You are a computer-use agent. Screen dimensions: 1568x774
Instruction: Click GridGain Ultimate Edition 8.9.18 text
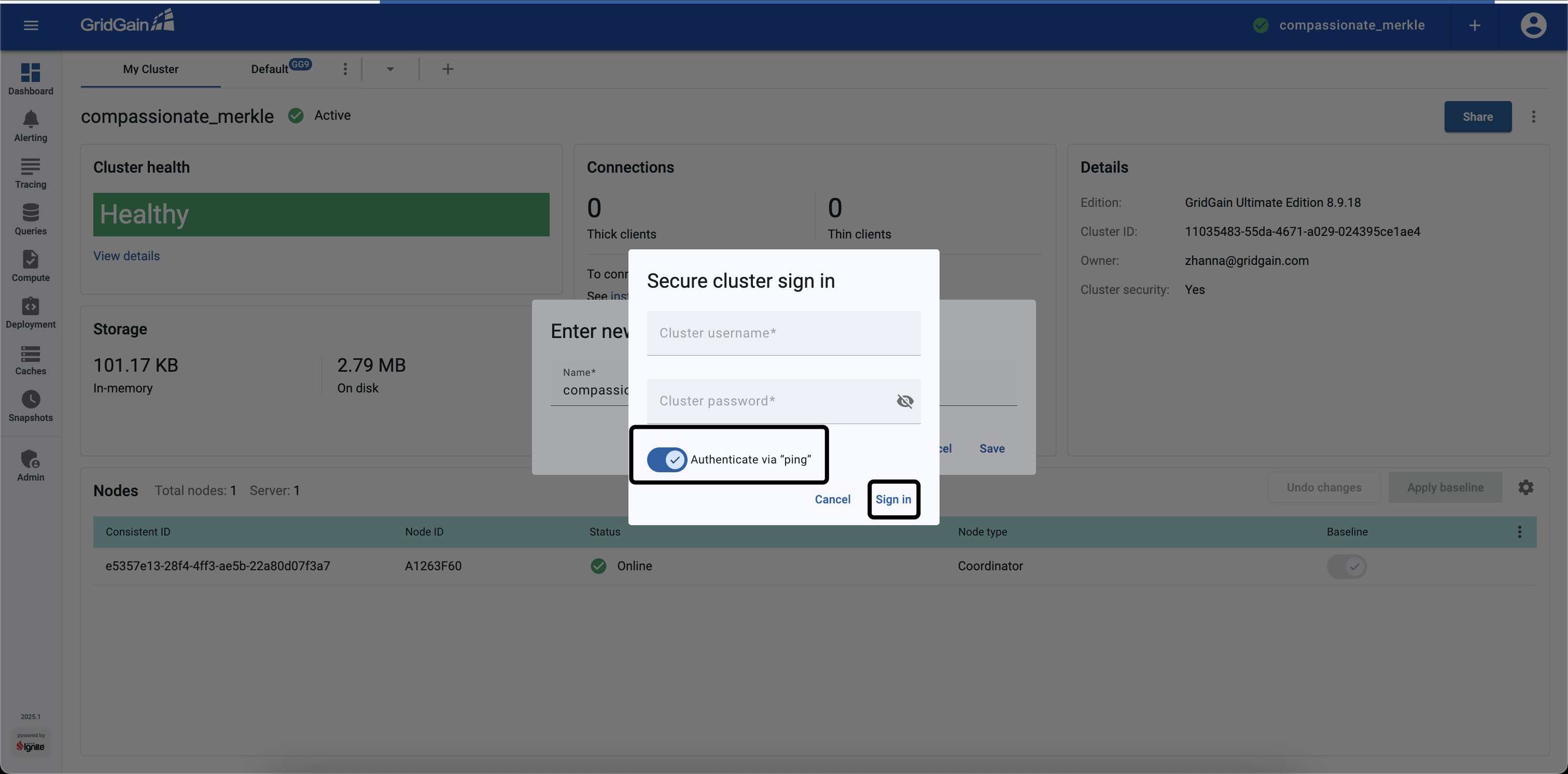click(x=1272, y=203)
